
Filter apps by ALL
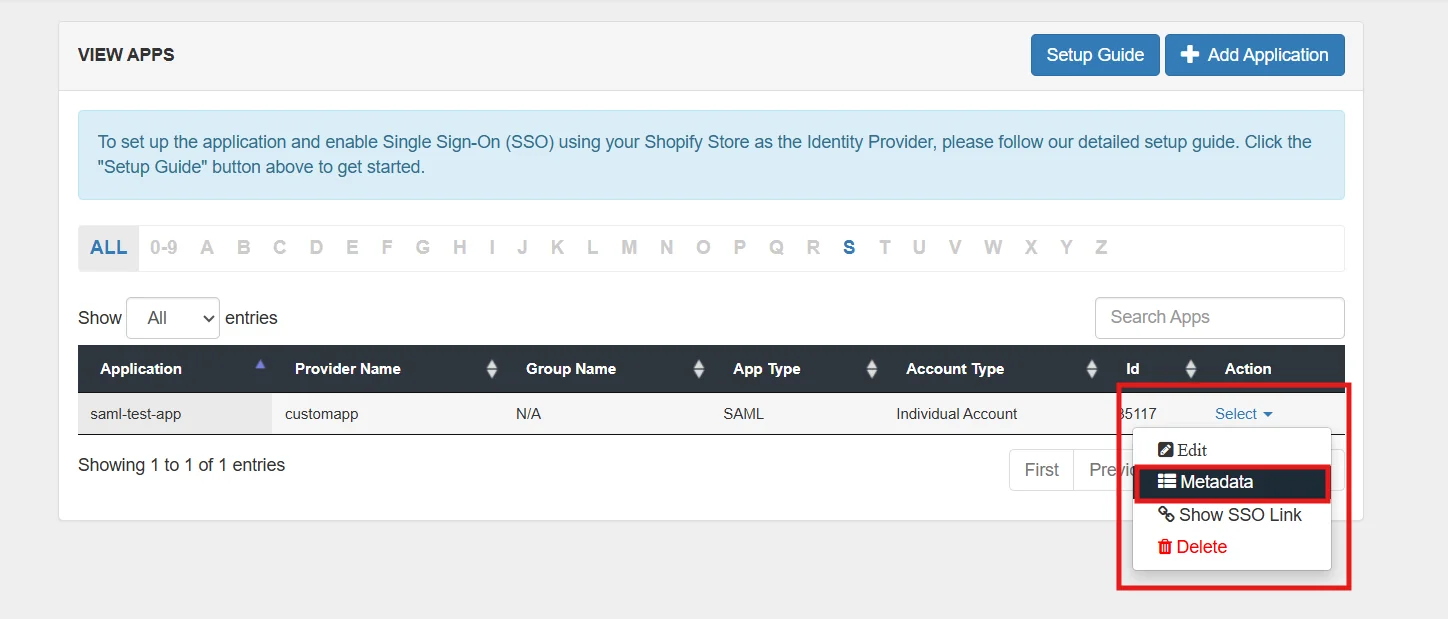click(x=109, y=247)
